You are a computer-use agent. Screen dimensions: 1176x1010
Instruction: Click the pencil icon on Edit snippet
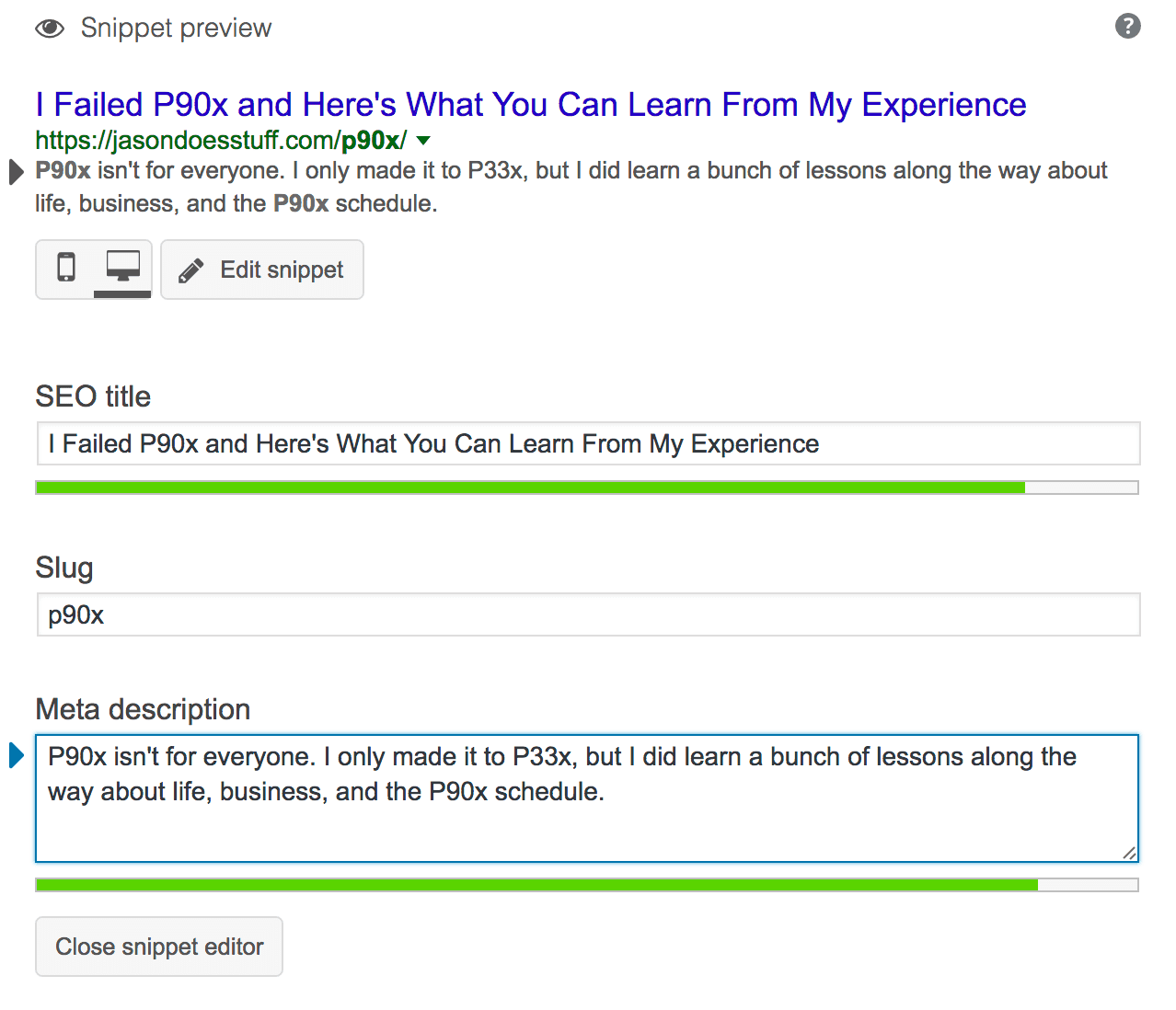pos(190,269)
